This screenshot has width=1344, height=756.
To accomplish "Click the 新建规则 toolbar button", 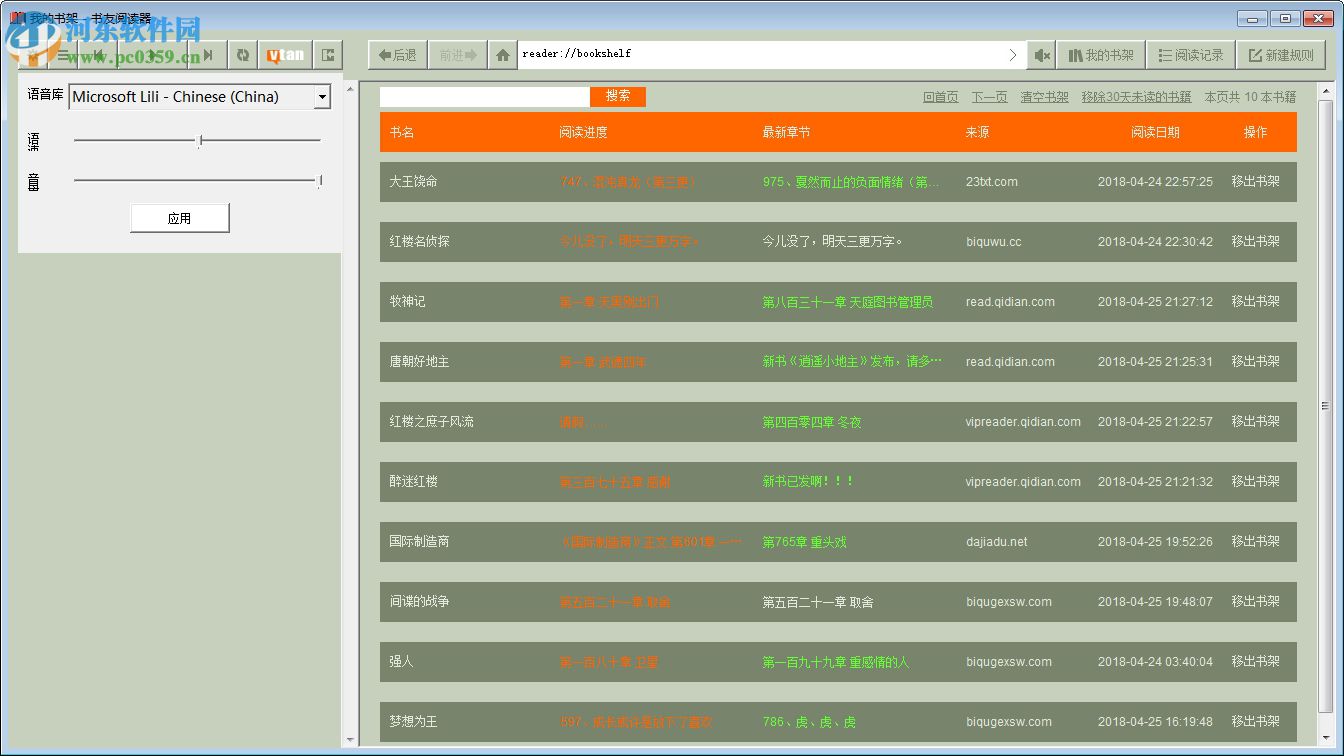I will tap(1281, 55).
